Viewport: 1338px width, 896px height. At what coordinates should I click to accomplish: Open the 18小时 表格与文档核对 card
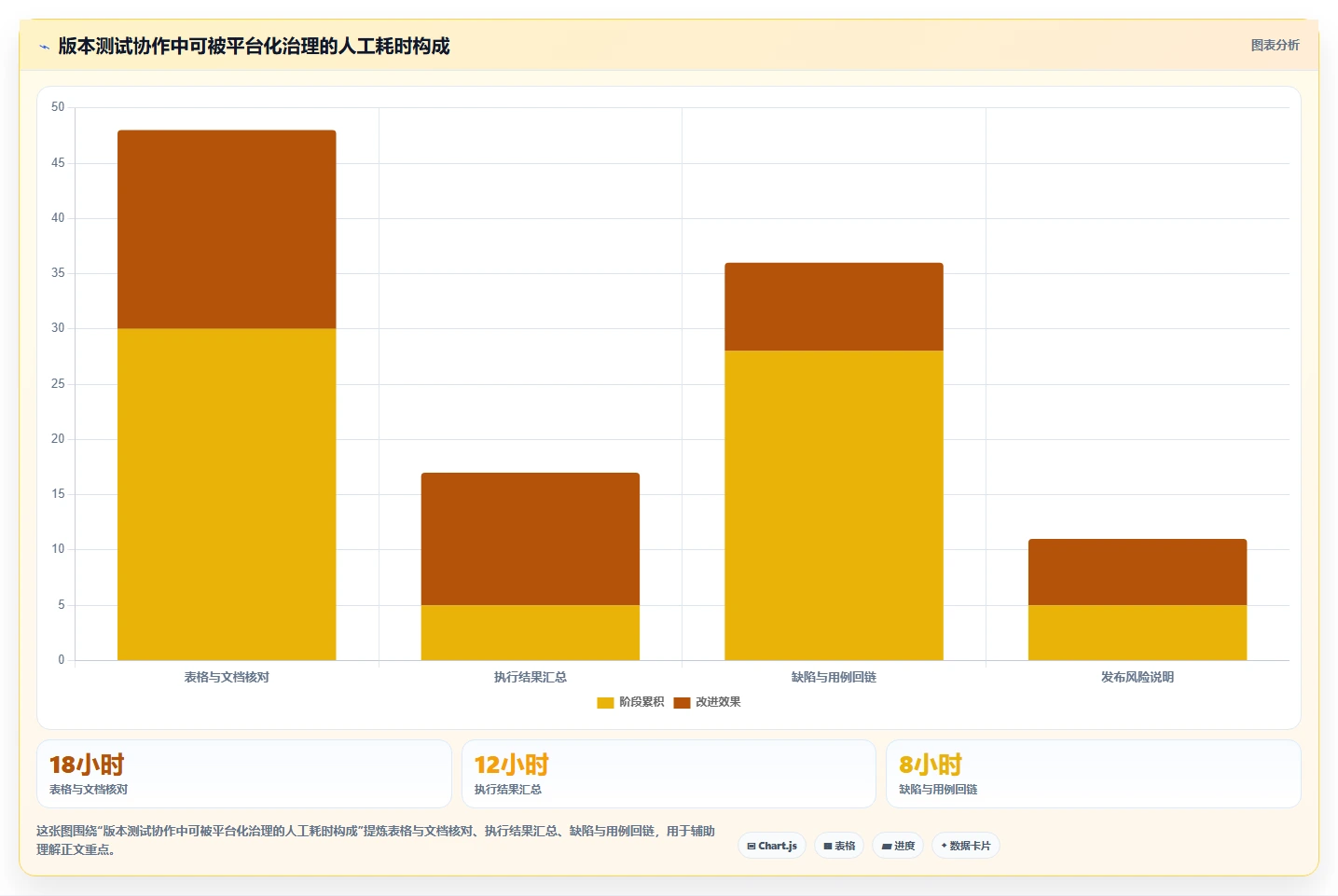point(244,774)
